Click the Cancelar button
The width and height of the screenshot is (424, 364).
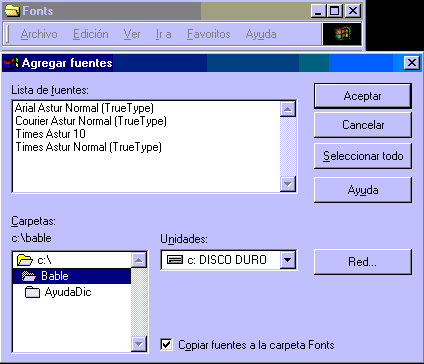(x=363, y=125)
